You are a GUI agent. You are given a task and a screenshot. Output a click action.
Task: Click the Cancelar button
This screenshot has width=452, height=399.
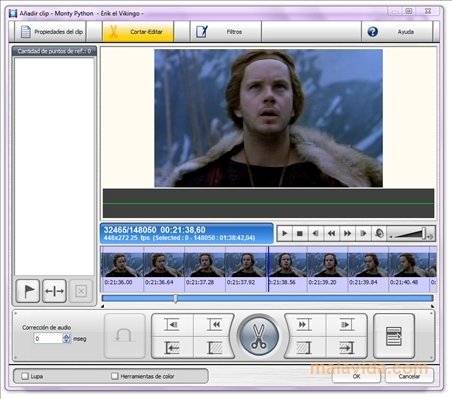409,376
